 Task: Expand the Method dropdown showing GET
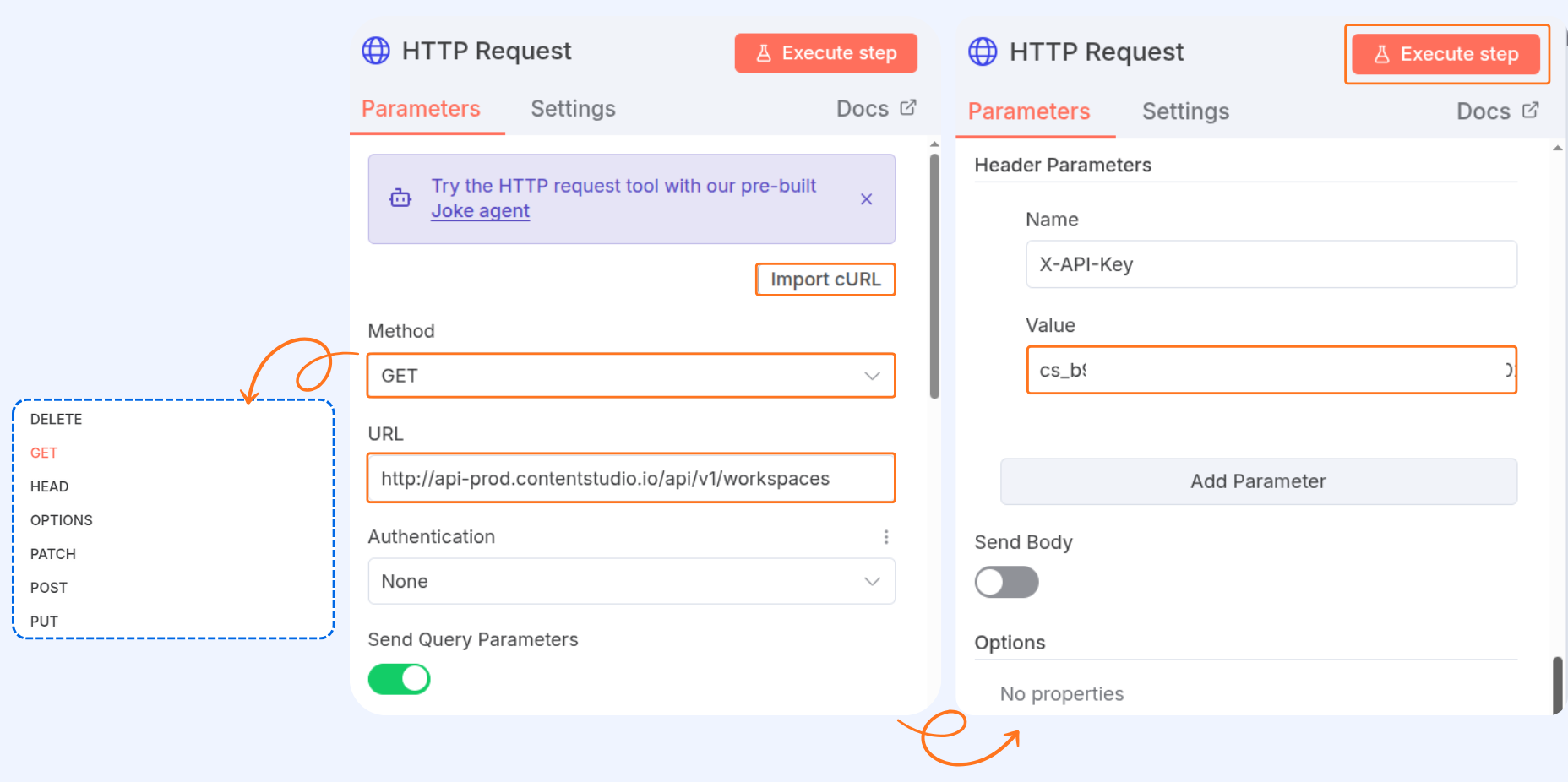(x=631, y=376)
